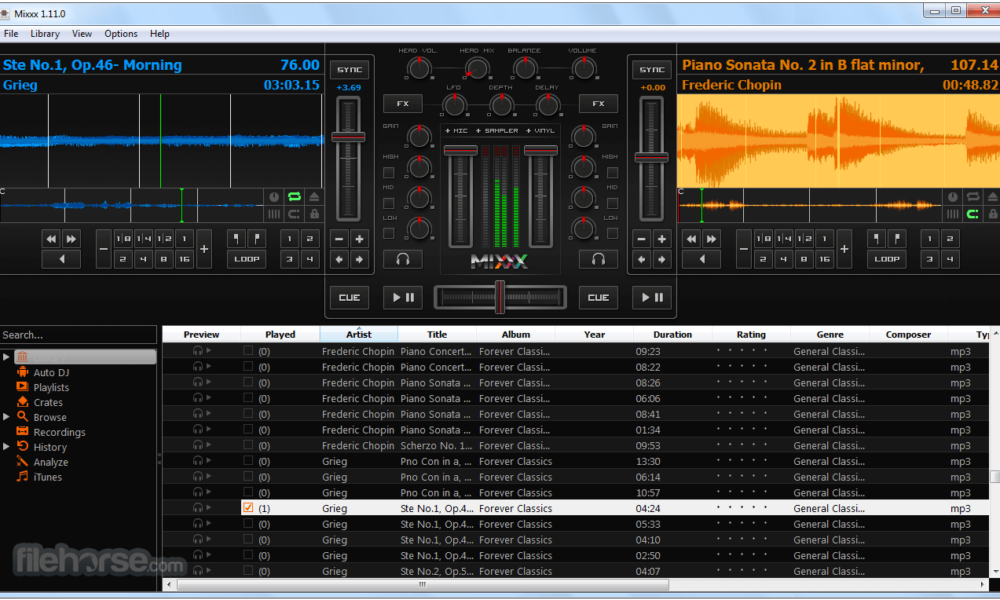This screenshot has width=1000, height=600.
Task: Sort tracks by the Artist column header
Action: click(358, 334)
